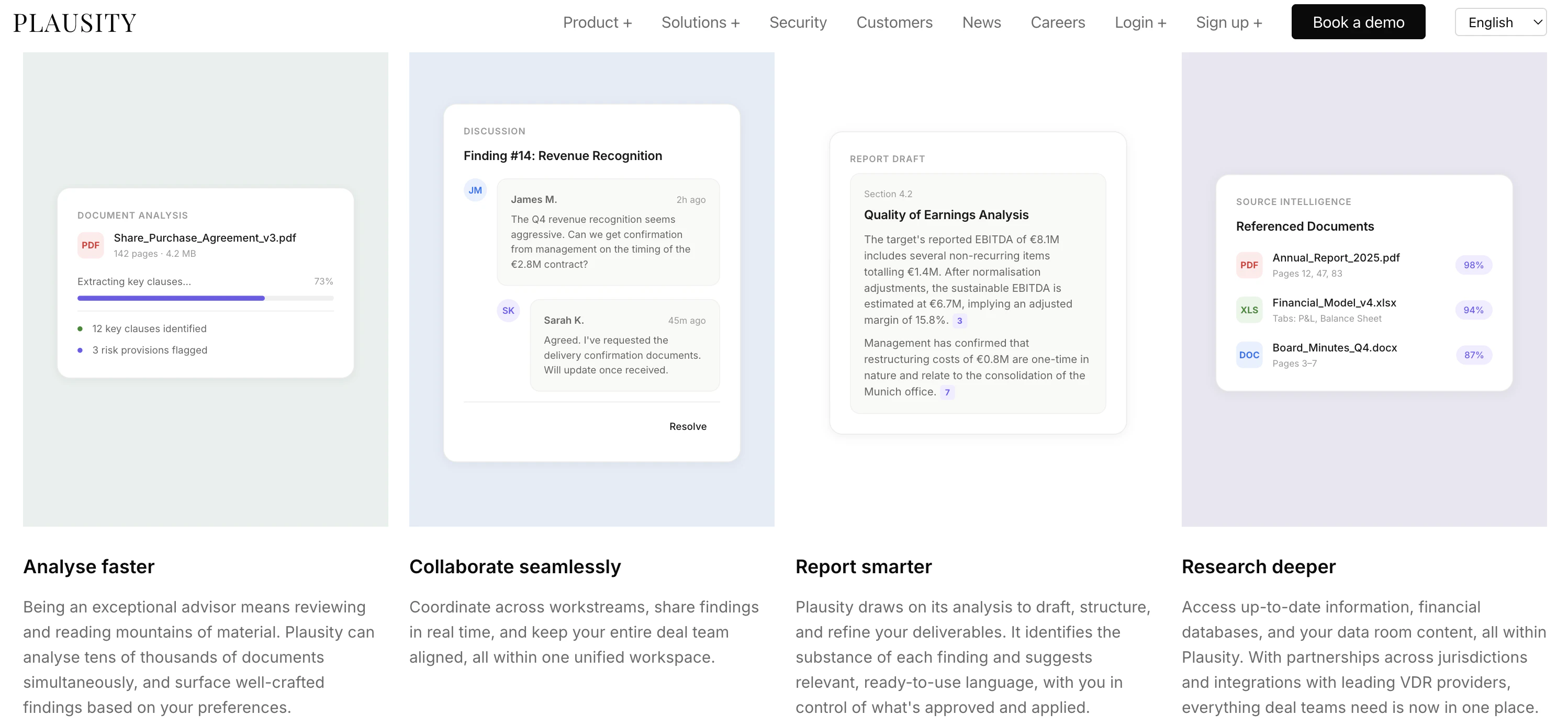Expand the Solutions menu
The image size is (1568, 727).
coord(700,22)
